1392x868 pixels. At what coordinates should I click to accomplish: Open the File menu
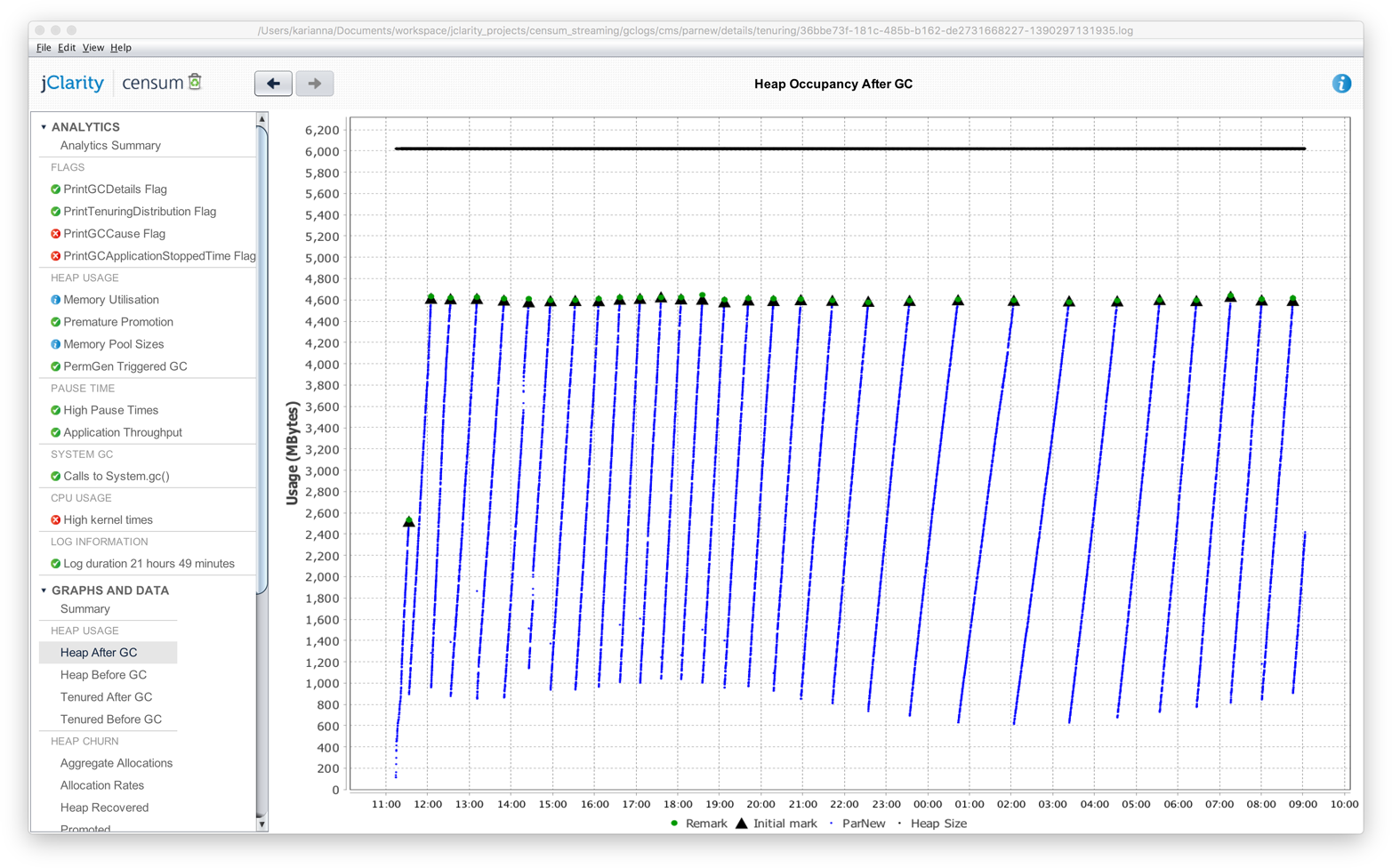click(x=44, y=48)
